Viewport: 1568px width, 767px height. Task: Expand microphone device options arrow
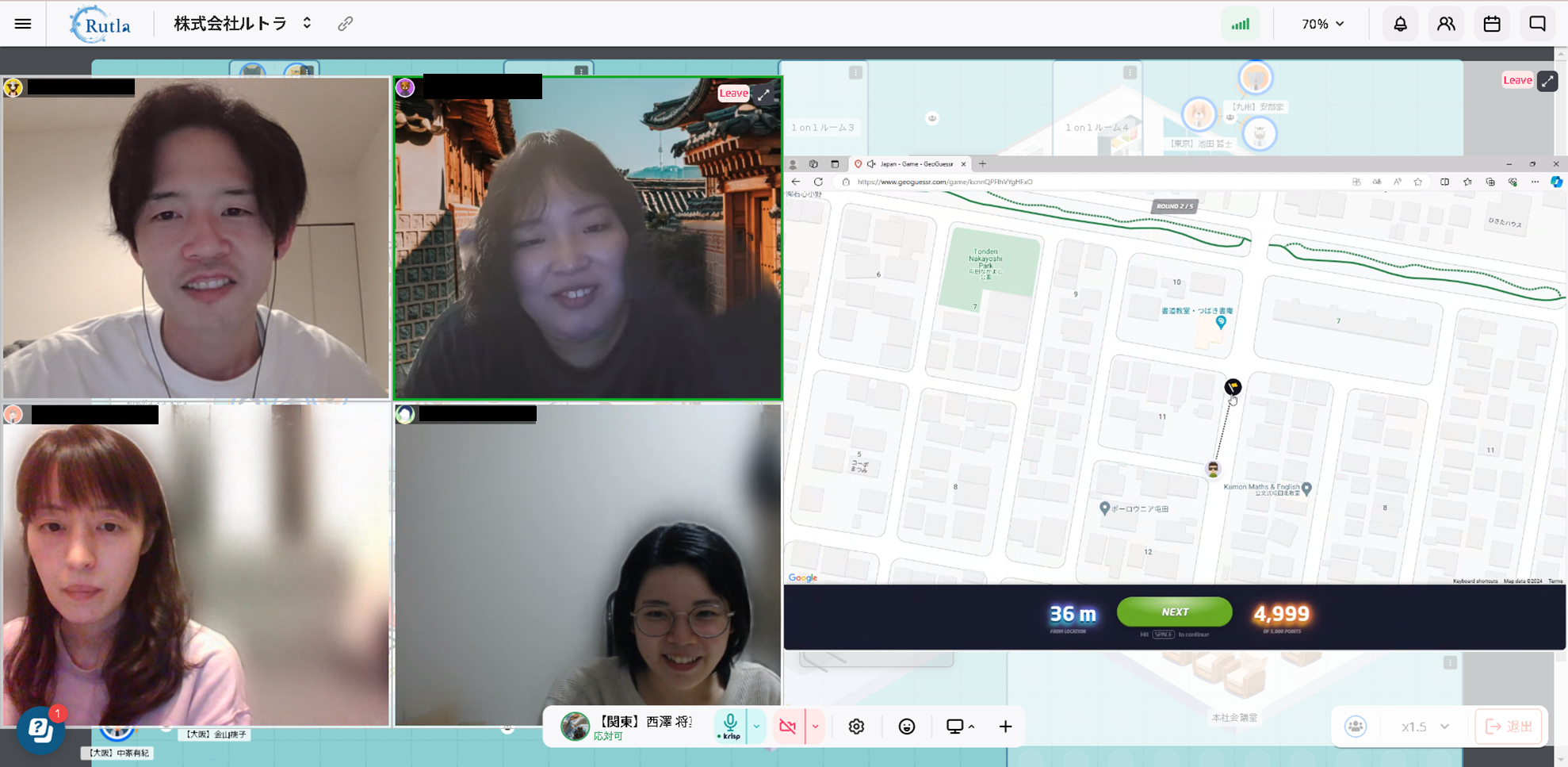click(x=756, y=727)
